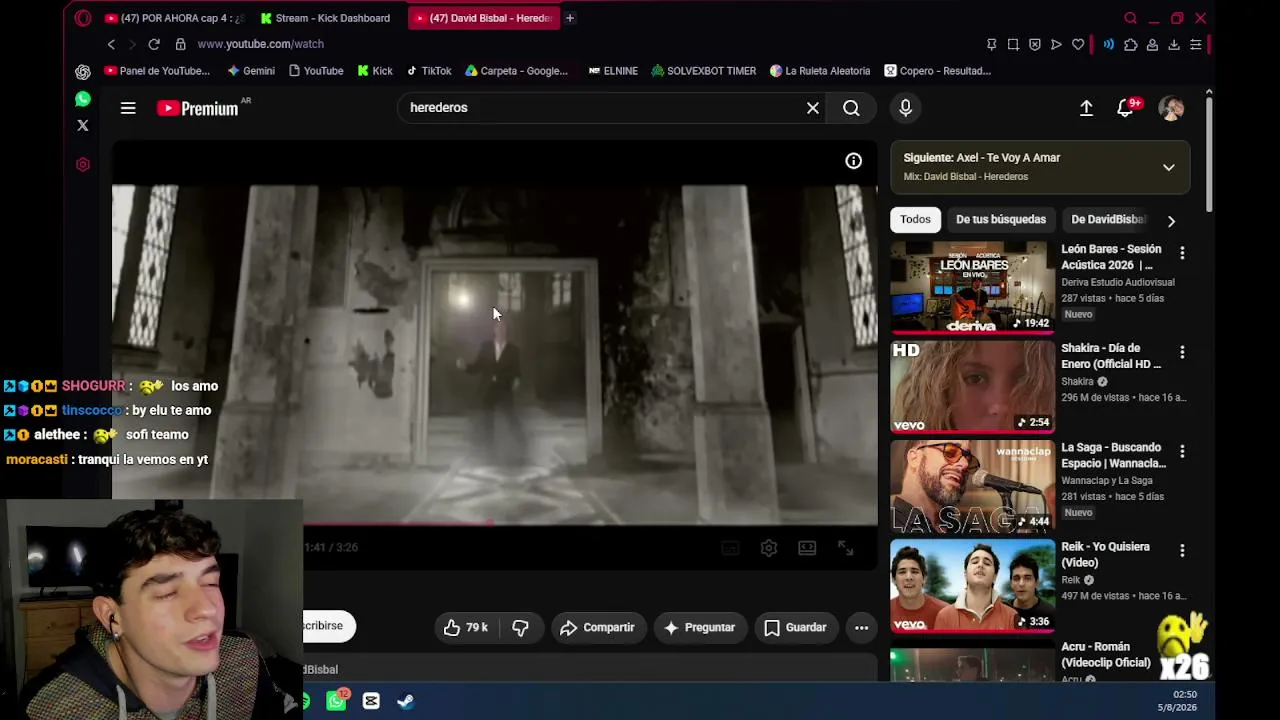Like the video with 79 k likes
This screenshot has height=720, width=1280.
point(466,627)
